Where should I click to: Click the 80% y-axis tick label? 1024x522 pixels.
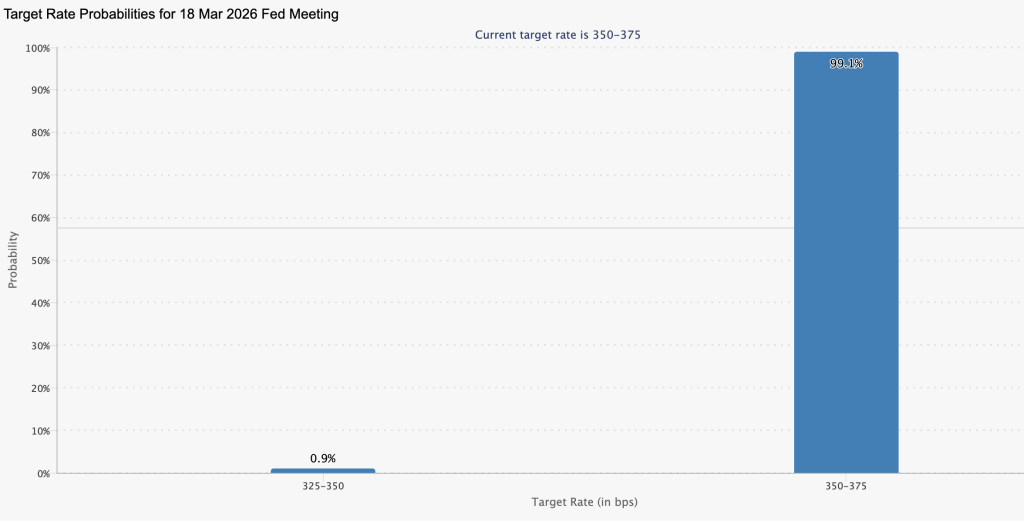pos(40,133)
